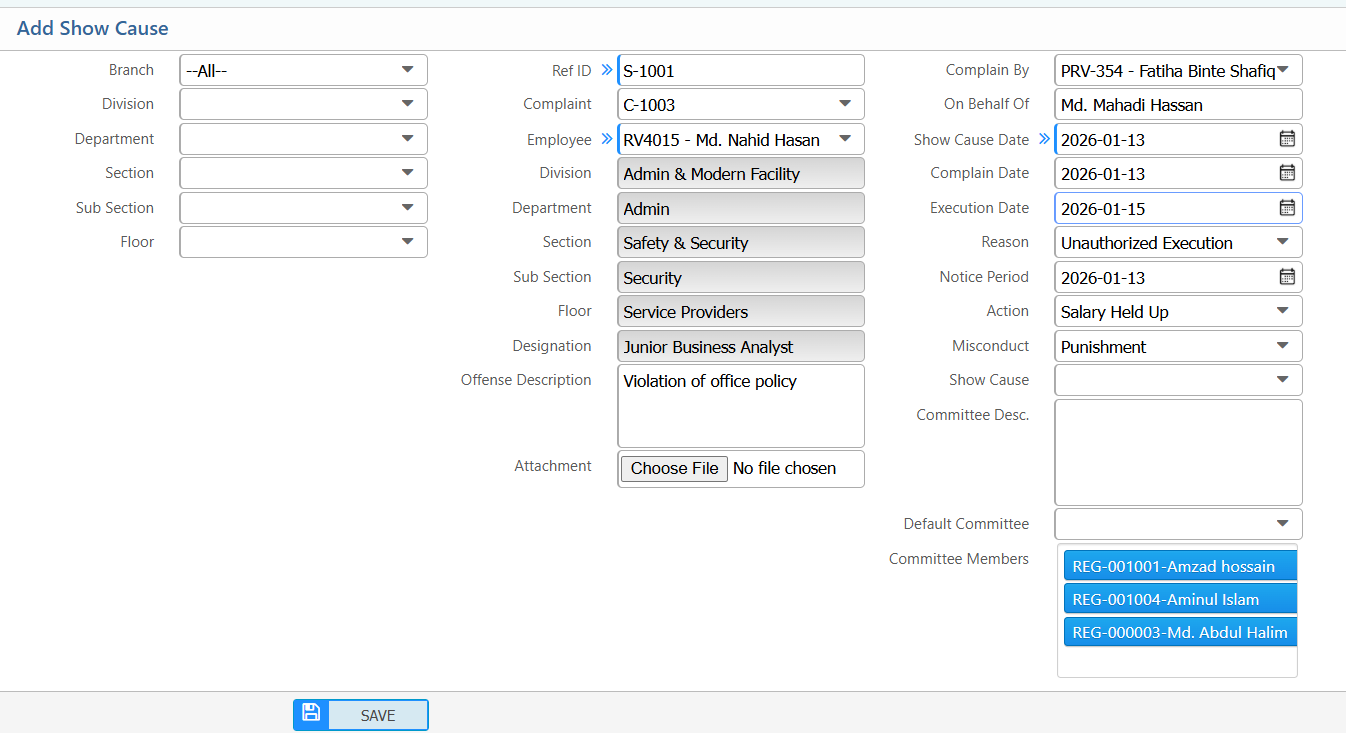Click Choose File to attach a document
Viewport: 1346px width, 733px height.
pos(673,468)
